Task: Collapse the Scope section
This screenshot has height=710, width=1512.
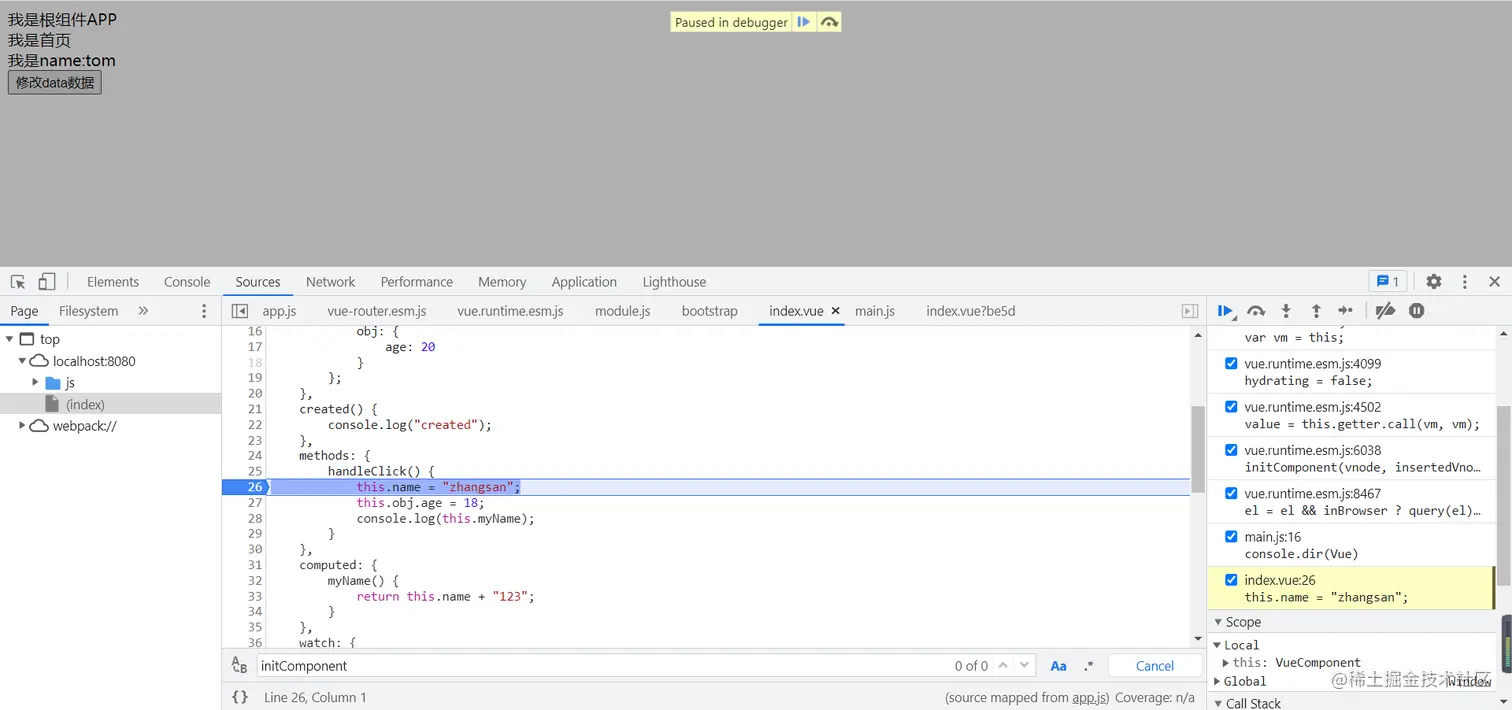Action: click(x=1217, y=622)
